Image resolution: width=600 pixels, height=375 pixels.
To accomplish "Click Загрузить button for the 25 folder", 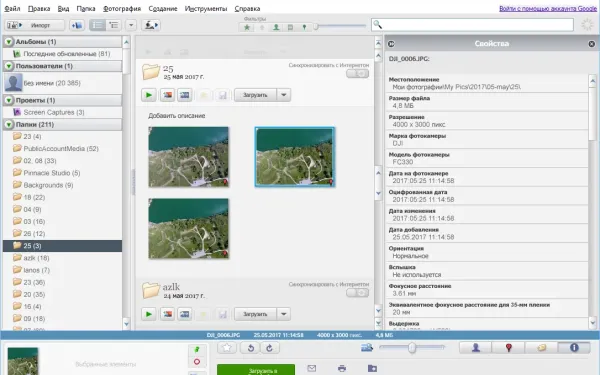I will click(255, 95).
